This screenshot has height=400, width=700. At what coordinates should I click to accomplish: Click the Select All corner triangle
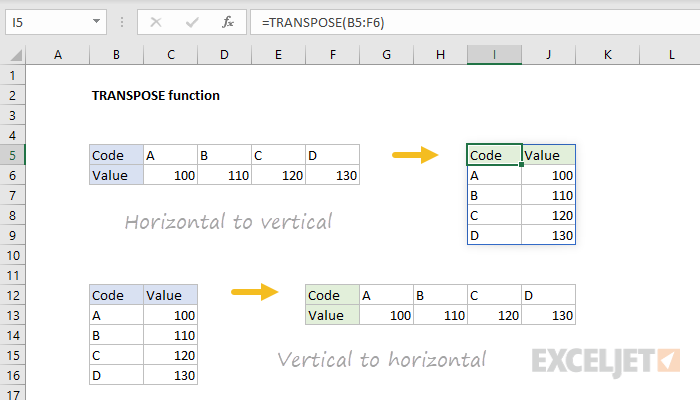16,55
